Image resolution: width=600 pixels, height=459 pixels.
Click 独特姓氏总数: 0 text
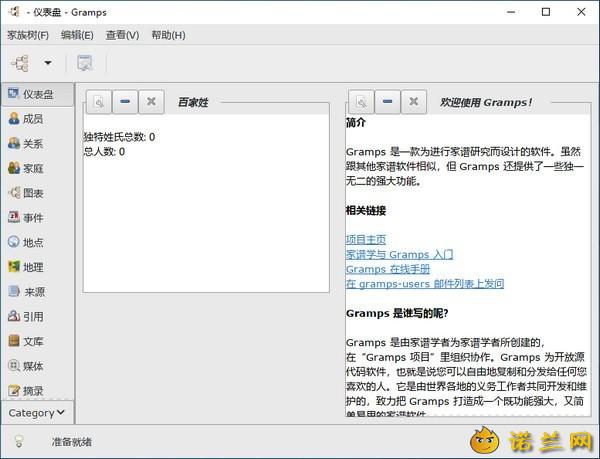pos(119,137)
